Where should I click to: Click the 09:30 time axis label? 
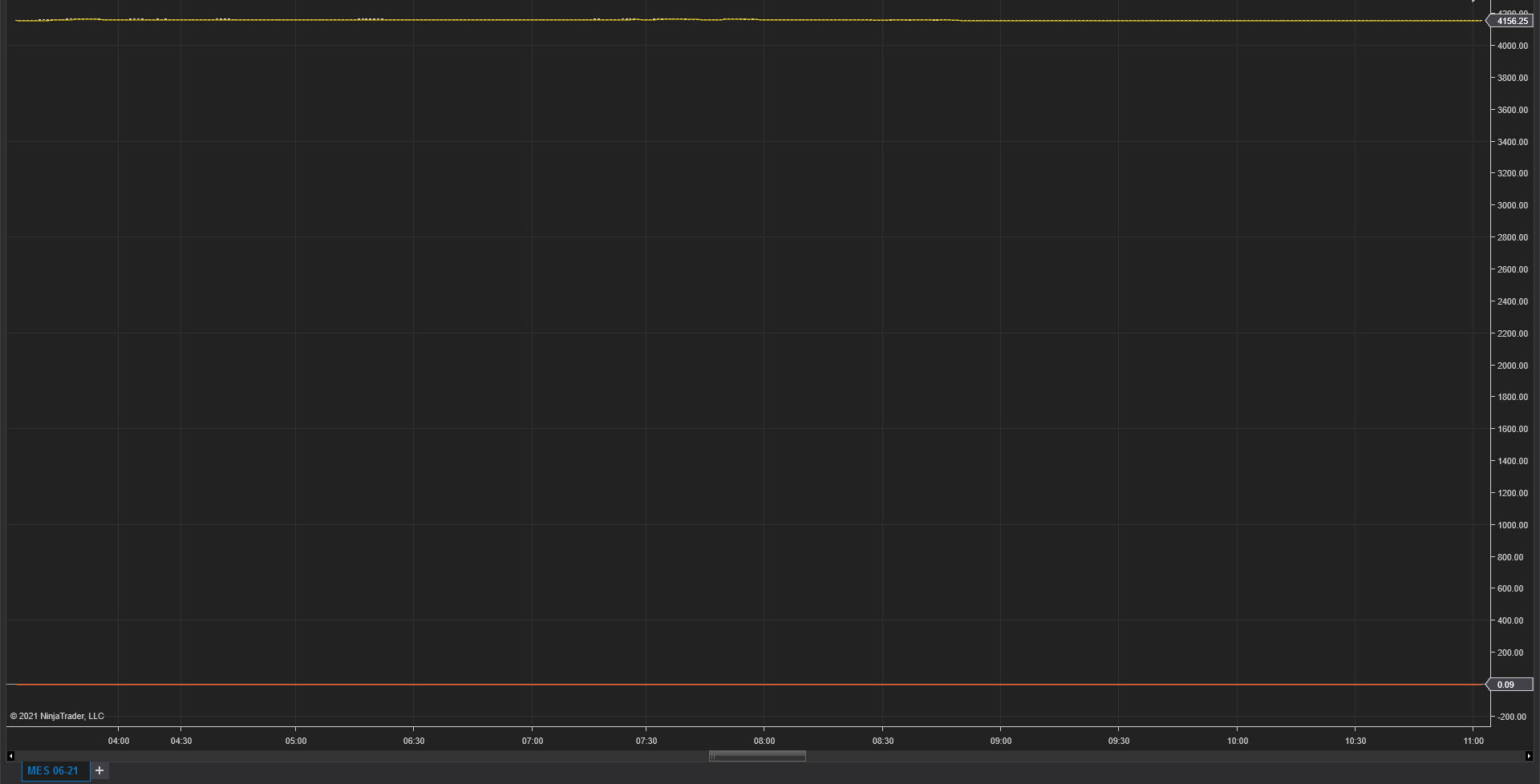pyautogui.click(x=1119, y=741)
